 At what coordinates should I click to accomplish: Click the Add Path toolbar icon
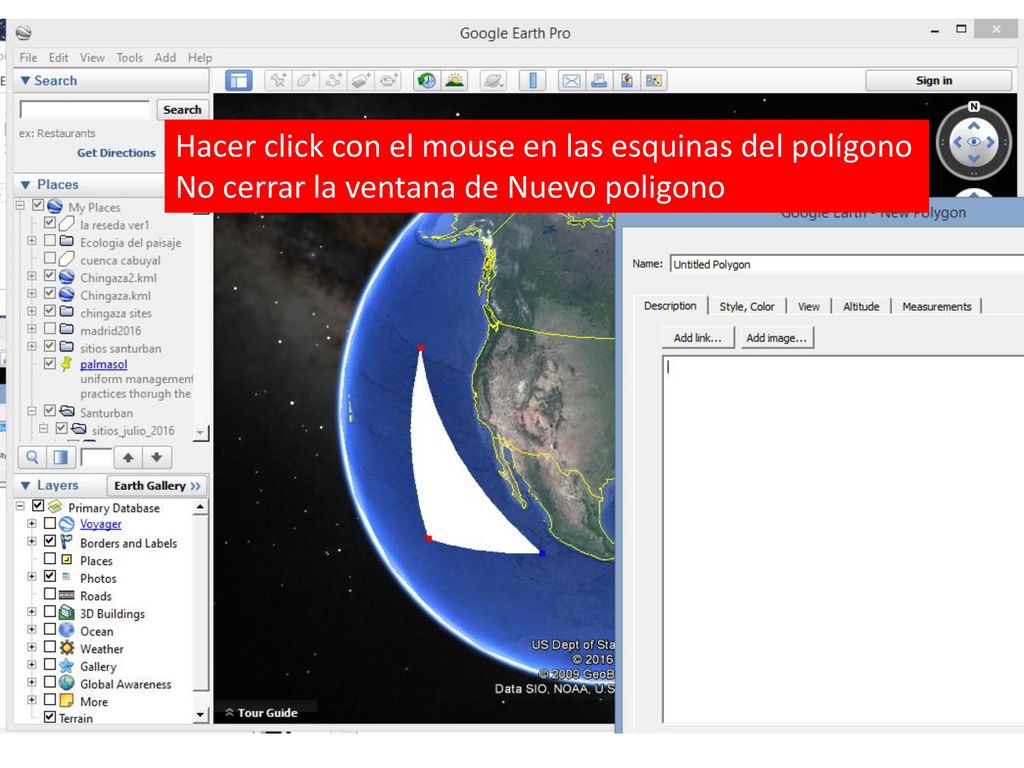[x=334, y=80]
